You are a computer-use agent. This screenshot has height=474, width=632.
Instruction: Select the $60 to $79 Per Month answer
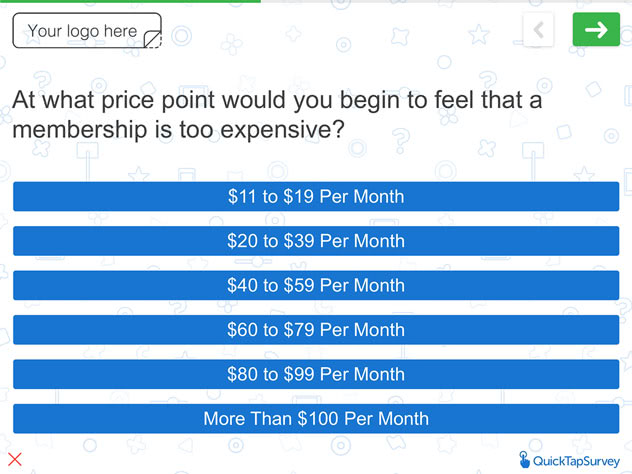point(316,330)
